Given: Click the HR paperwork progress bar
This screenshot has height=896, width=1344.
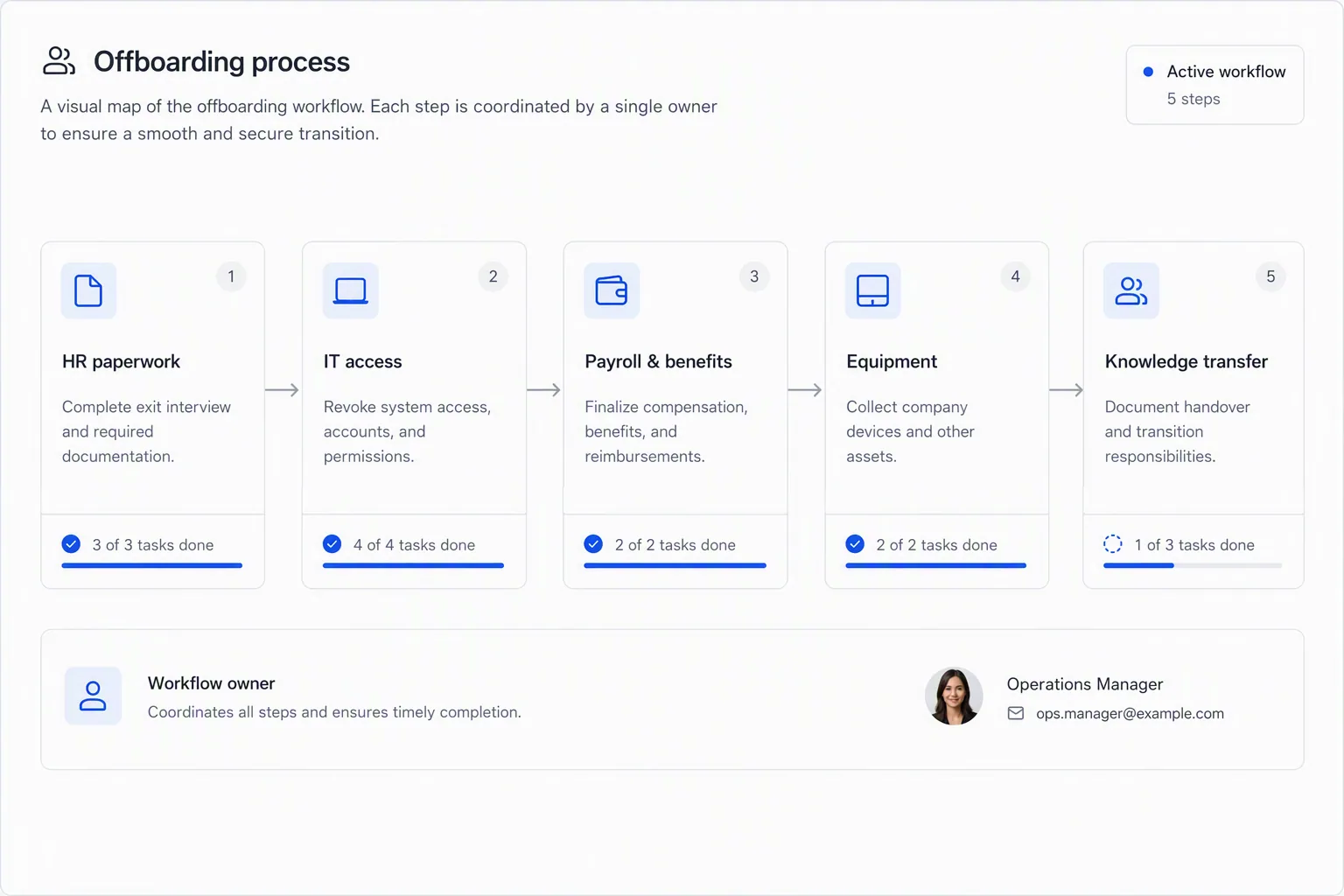Looking at the screenshot, I should click(152, 566).
